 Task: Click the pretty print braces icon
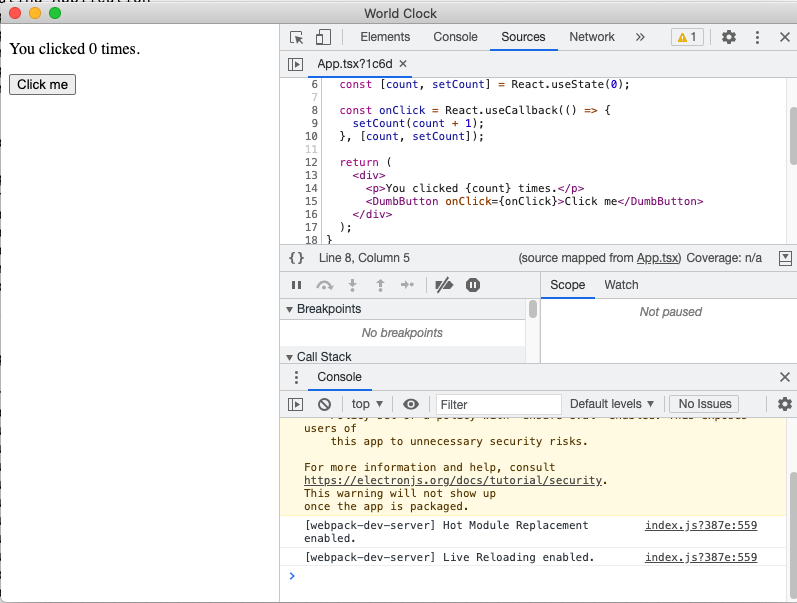296,258
